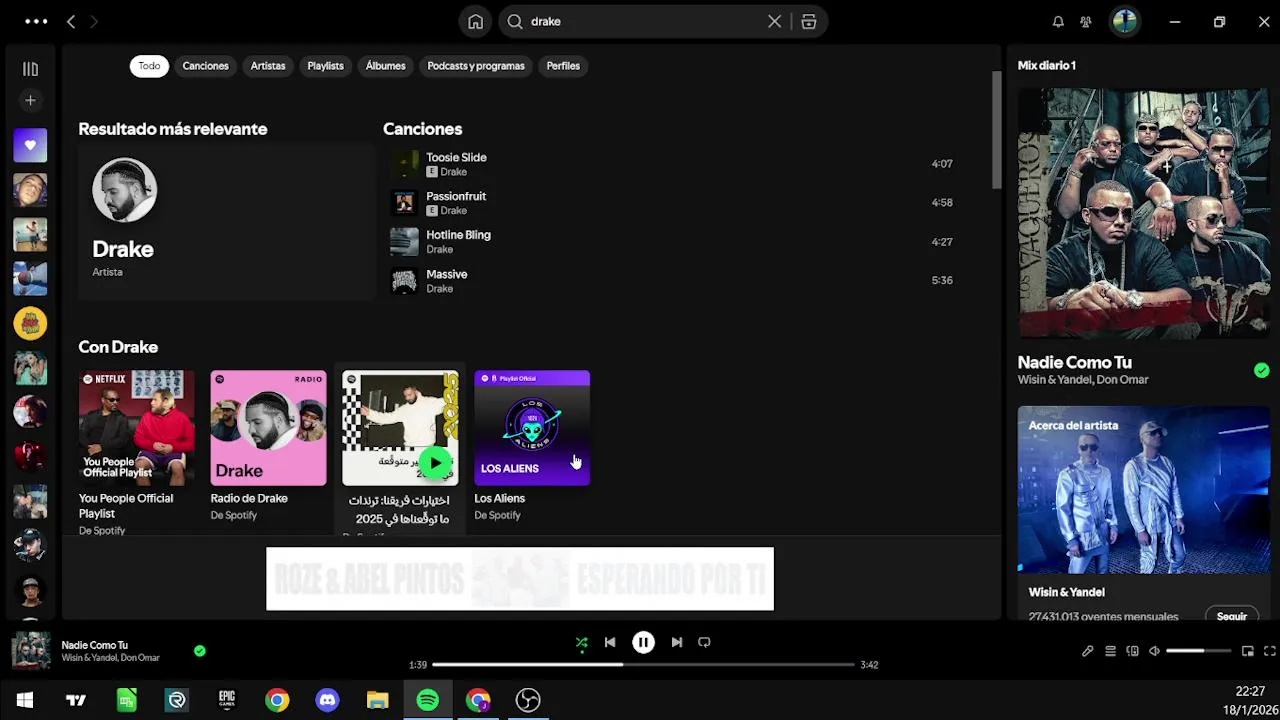Open the user profile avatar

click(x=1125, y=21)
